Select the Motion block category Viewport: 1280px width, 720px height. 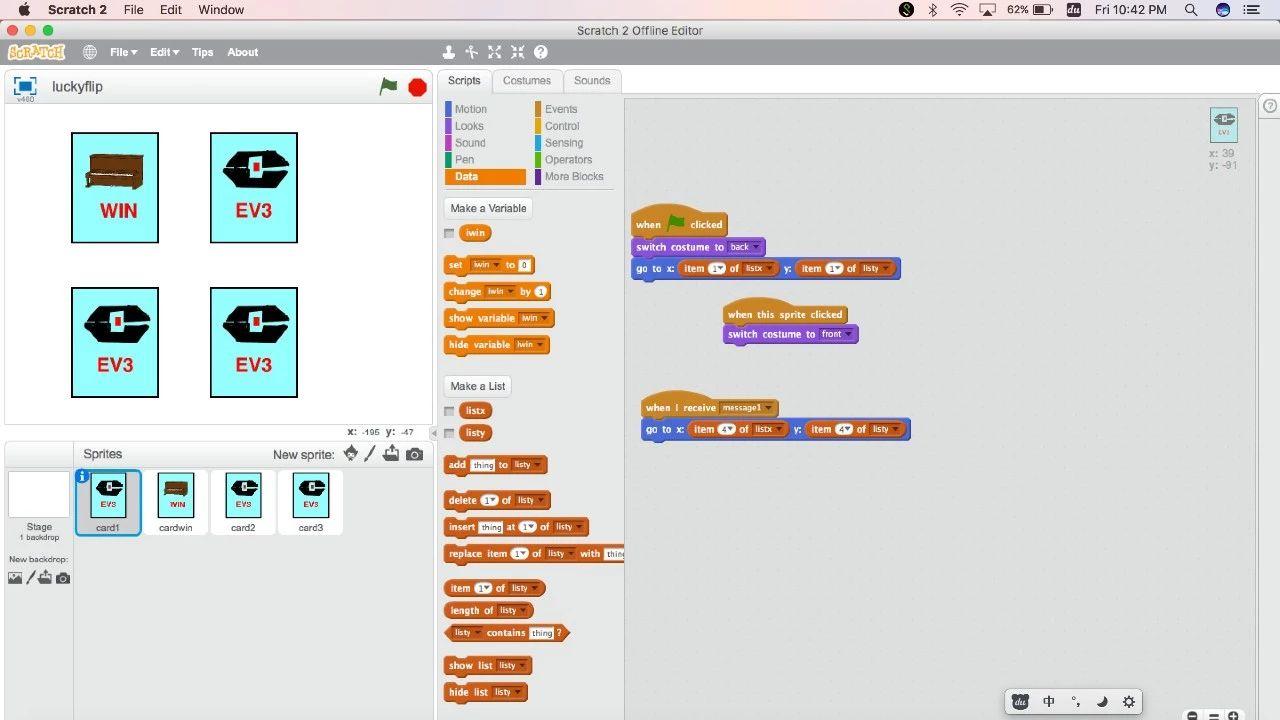point(471,109)
